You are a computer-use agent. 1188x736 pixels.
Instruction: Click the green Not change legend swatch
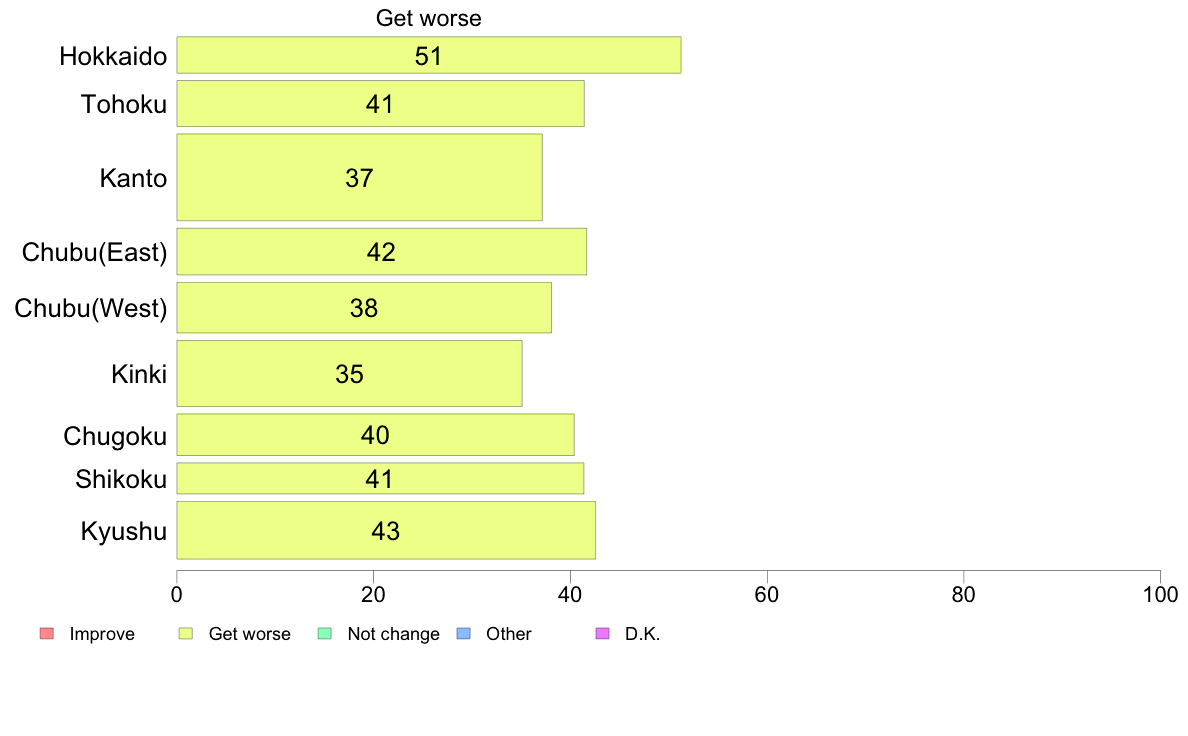325,634
